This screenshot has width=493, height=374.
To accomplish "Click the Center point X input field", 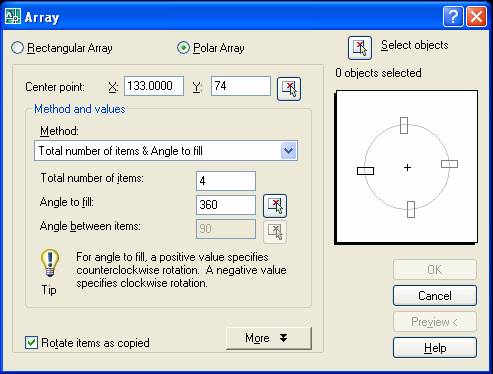I will tap(154, 86).
